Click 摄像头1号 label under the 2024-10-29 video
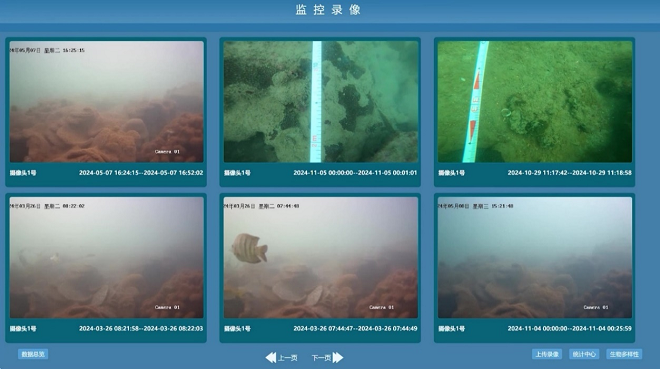This screenshot has width=660, height=369. point(451,173)
